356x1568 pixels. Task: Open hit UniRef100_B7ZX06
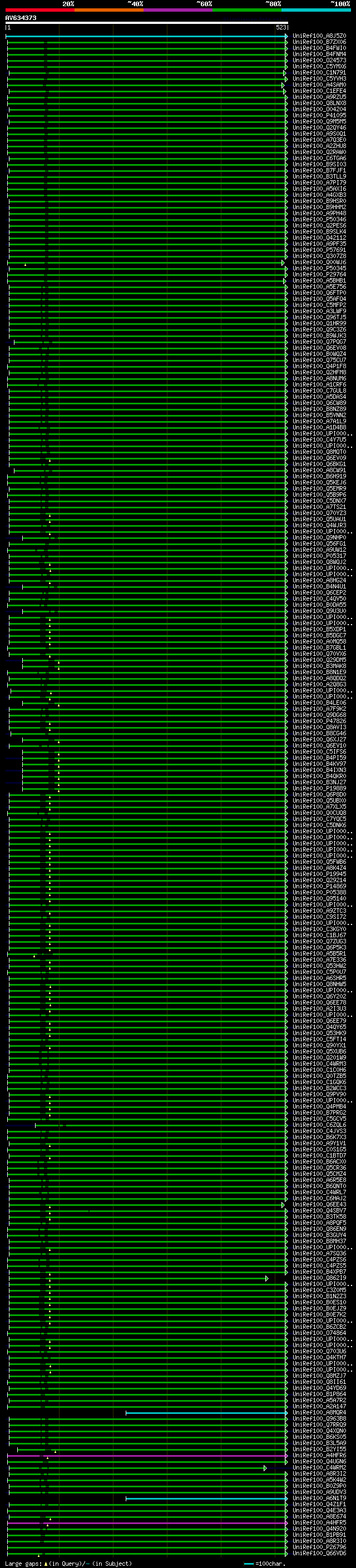pyautogui.click(x=319, y=42)
